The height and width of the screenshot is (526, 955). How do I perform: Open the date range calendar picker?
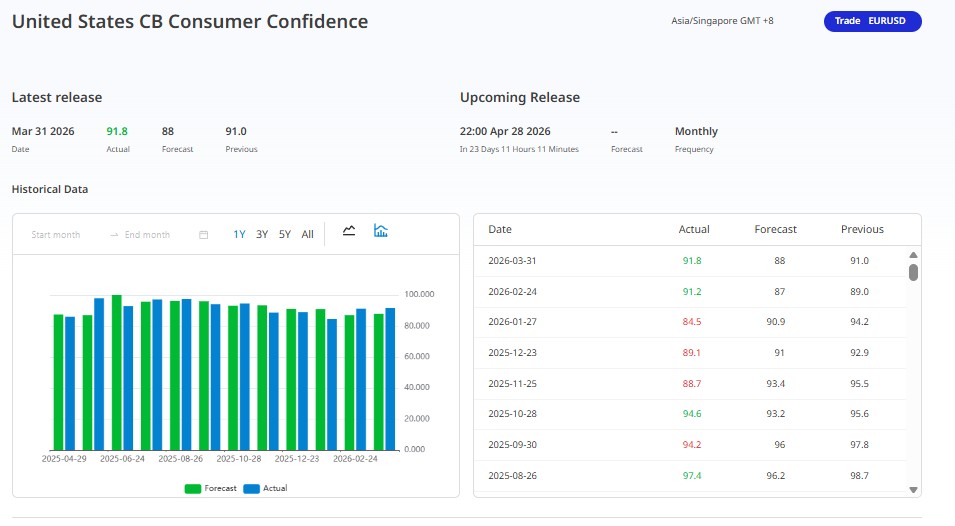tap(204, 235)
